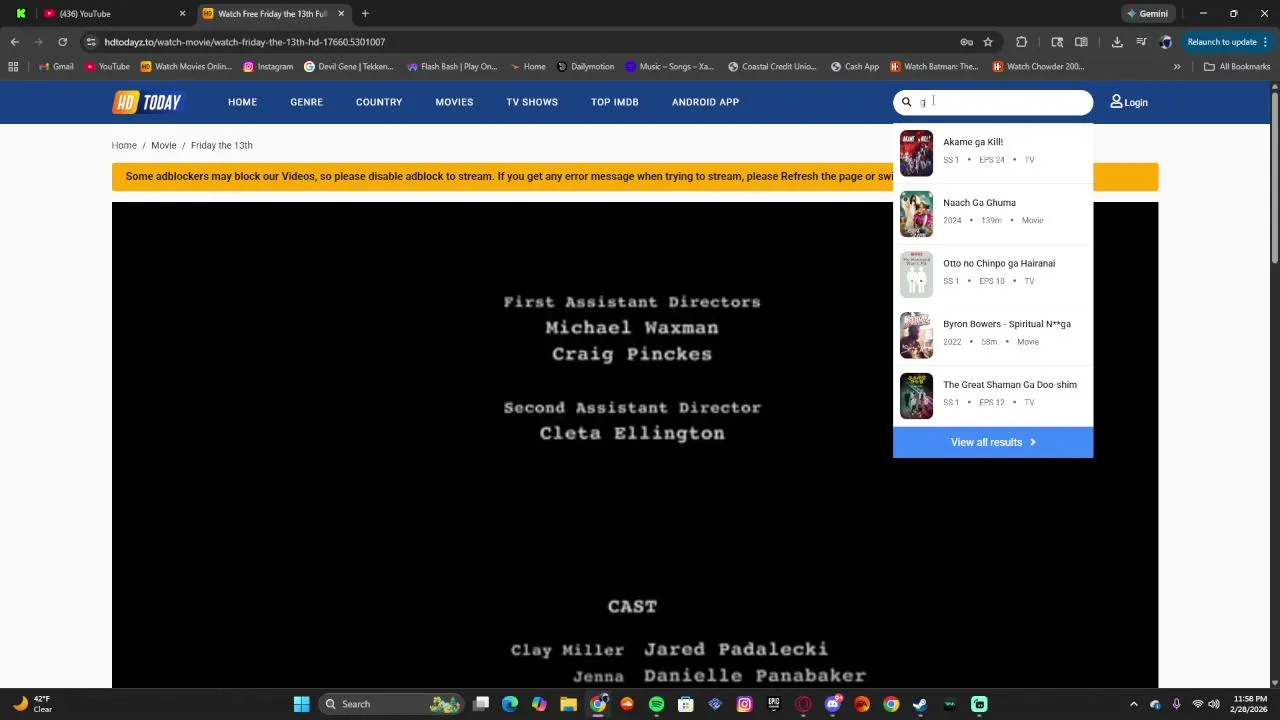
Task: Click inside the site search field
Action: tap(993, 102)
